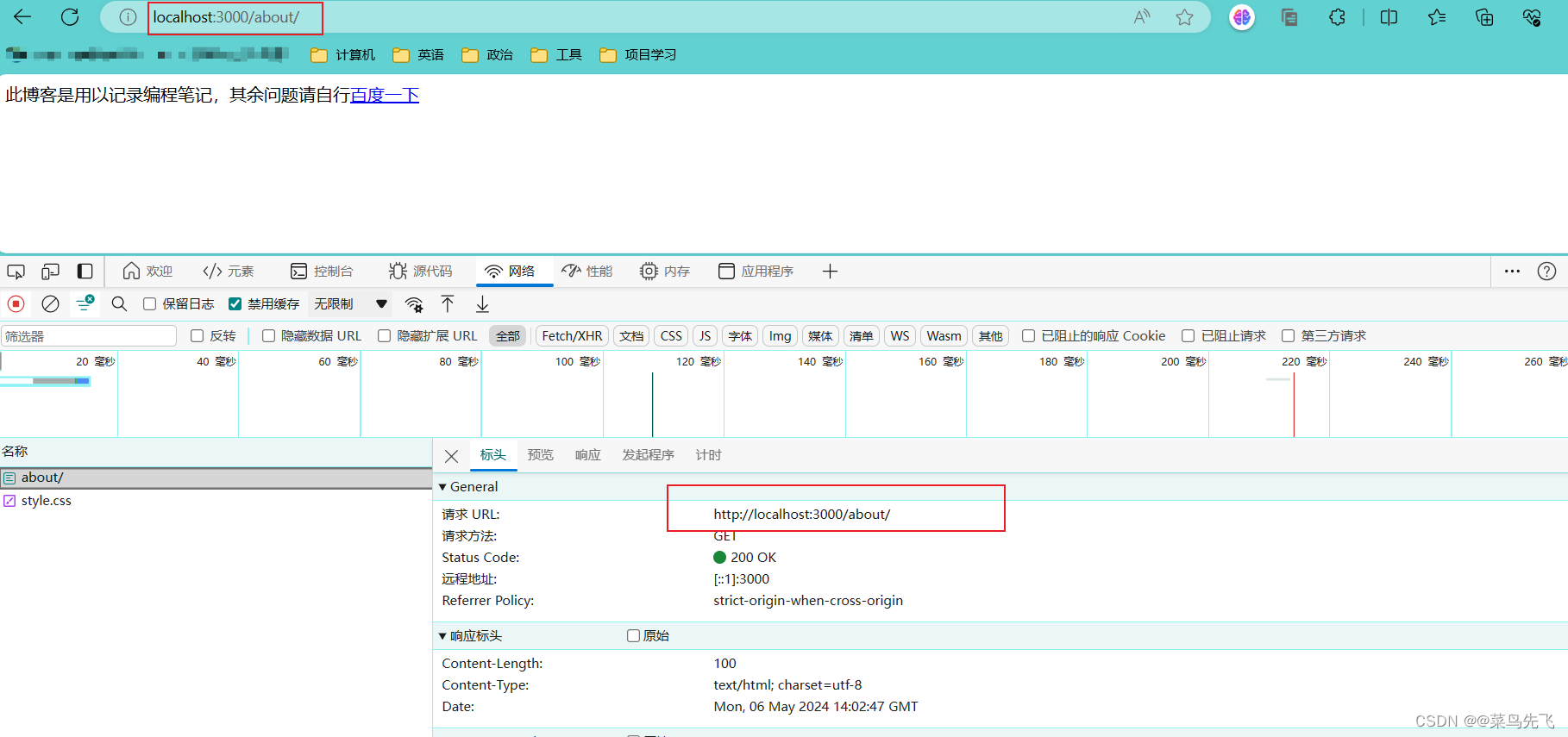Open 计算机 bookmarks folder
This screenshot has height=737, width=1568.
pyautogui.click(x=343, y=54)
